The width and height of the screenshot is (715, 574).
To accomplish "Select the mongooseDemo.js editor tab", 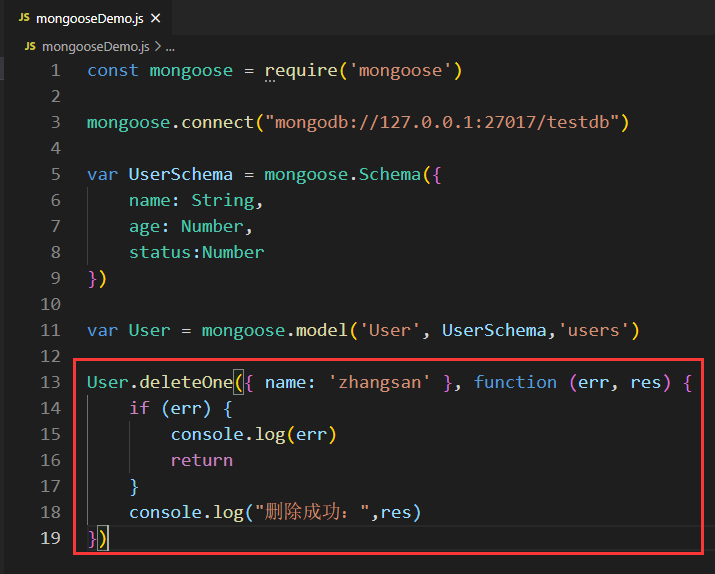I will (89, 18).
